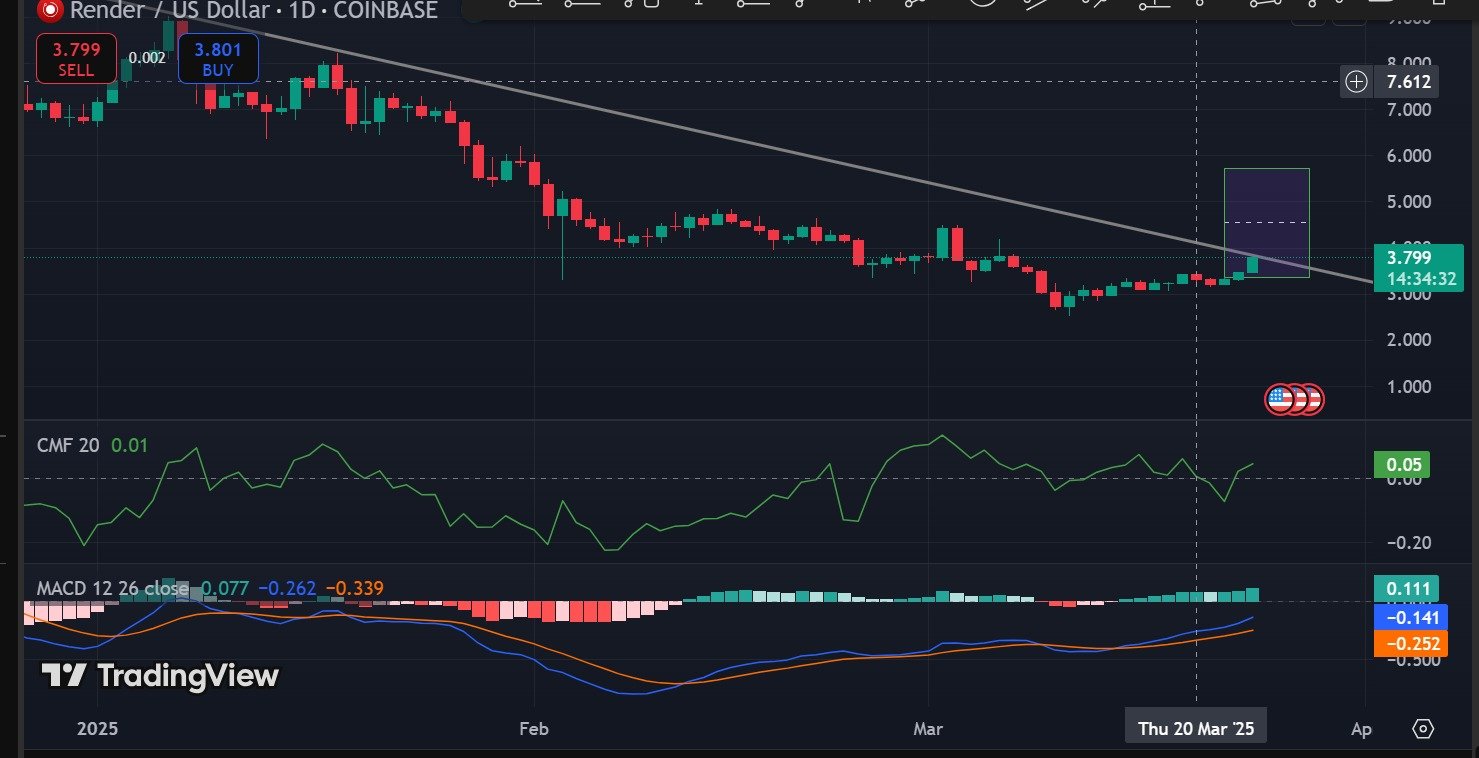The width and height of the screenshot is (1479, 758).
Task: Click the green 0.111 histogram value label
Action: click(1406, 589)
